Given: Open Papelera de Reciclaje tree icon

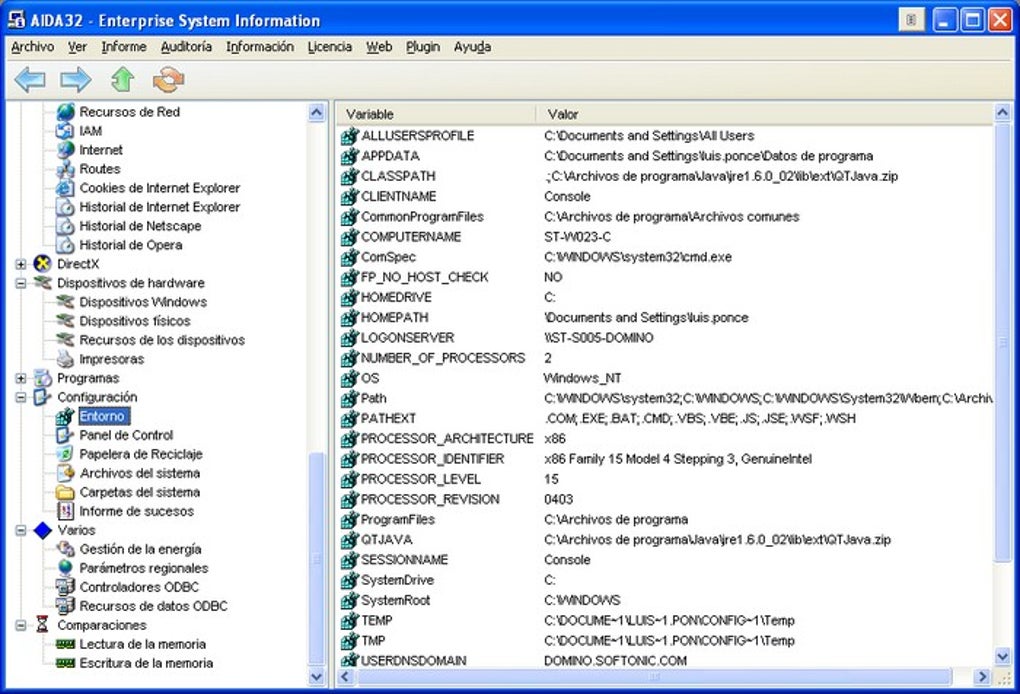Looking at the screenshot, I should click(x=65, y=454).
